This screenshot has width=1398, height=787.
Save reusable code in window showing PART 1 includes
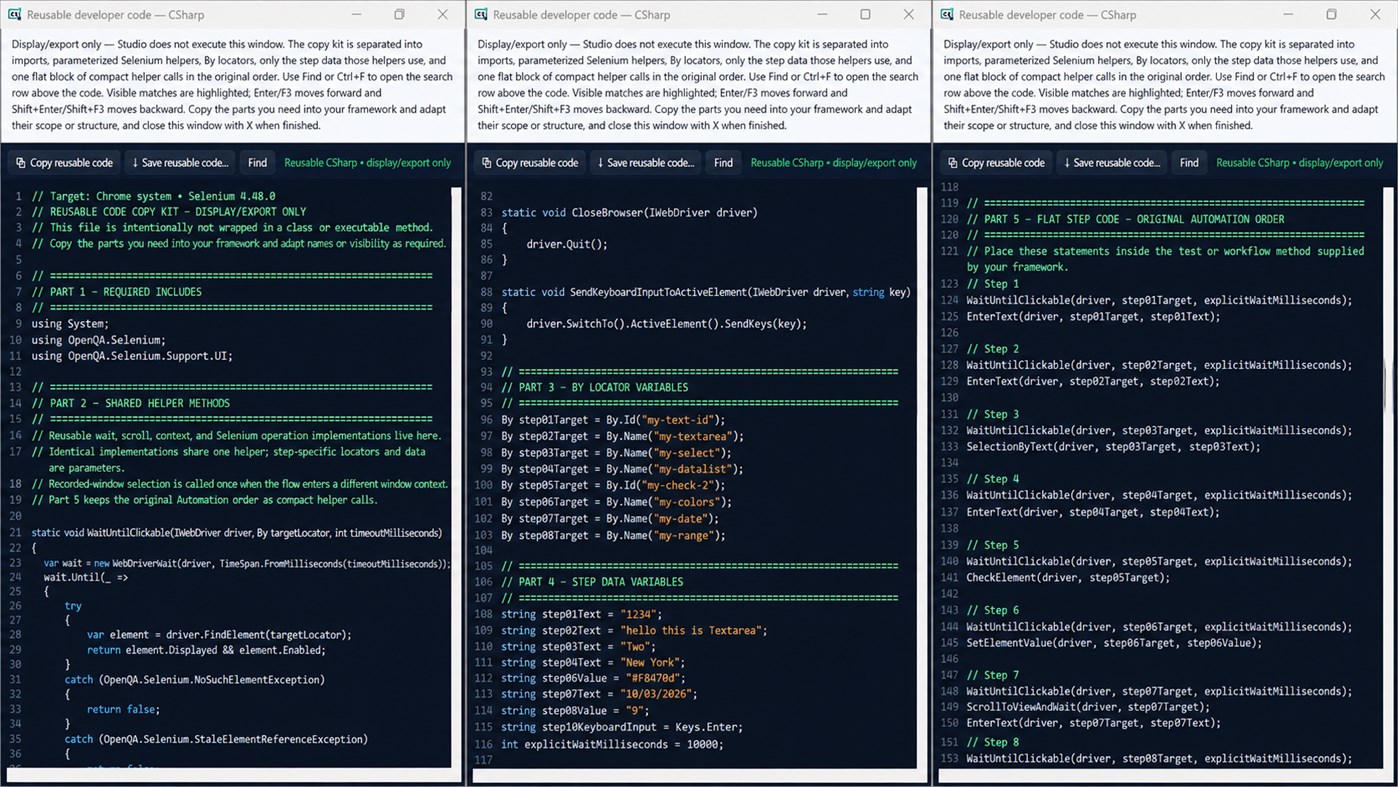(181, 163)
